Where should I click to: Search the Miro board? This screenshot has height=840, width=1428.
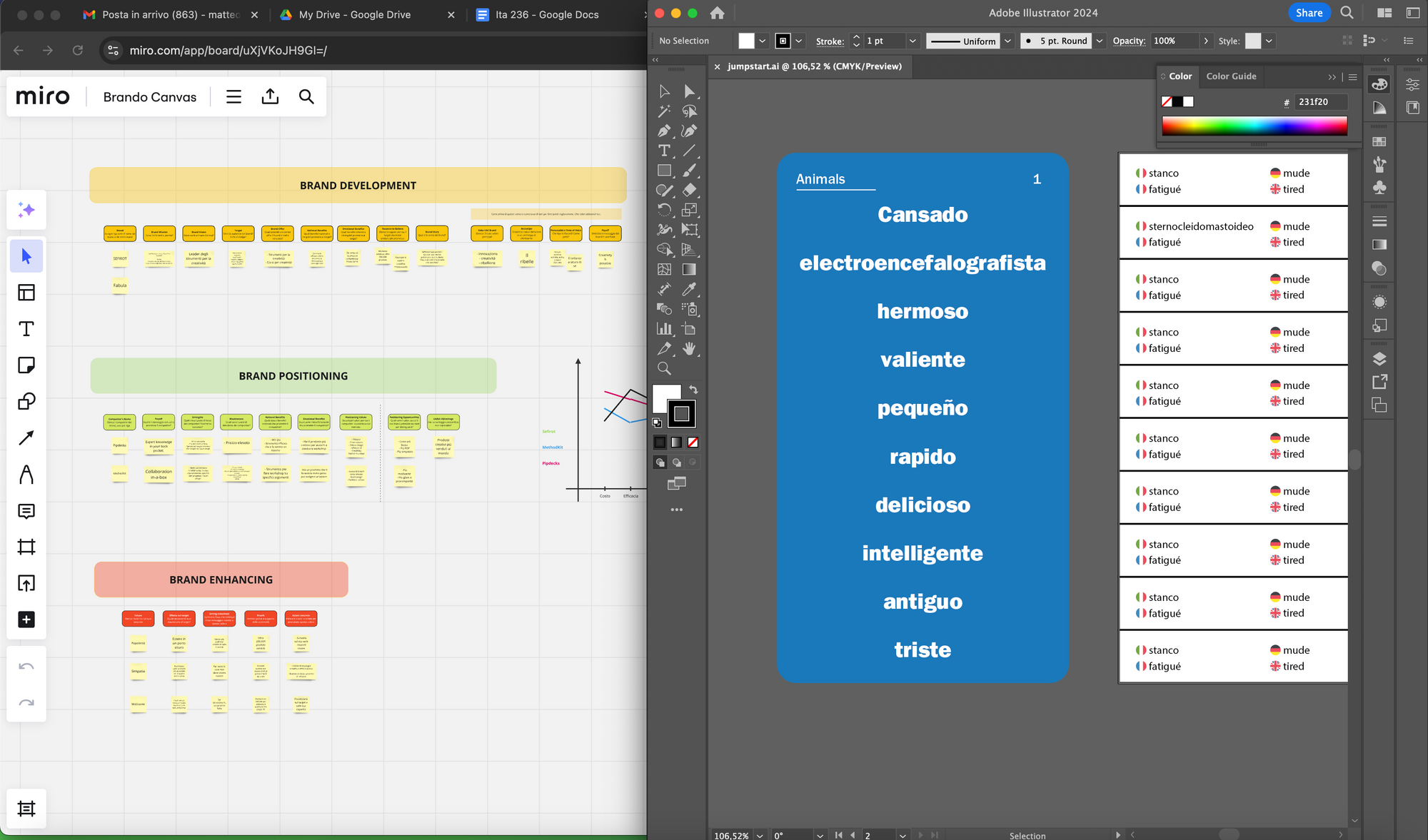click(306, 96)
